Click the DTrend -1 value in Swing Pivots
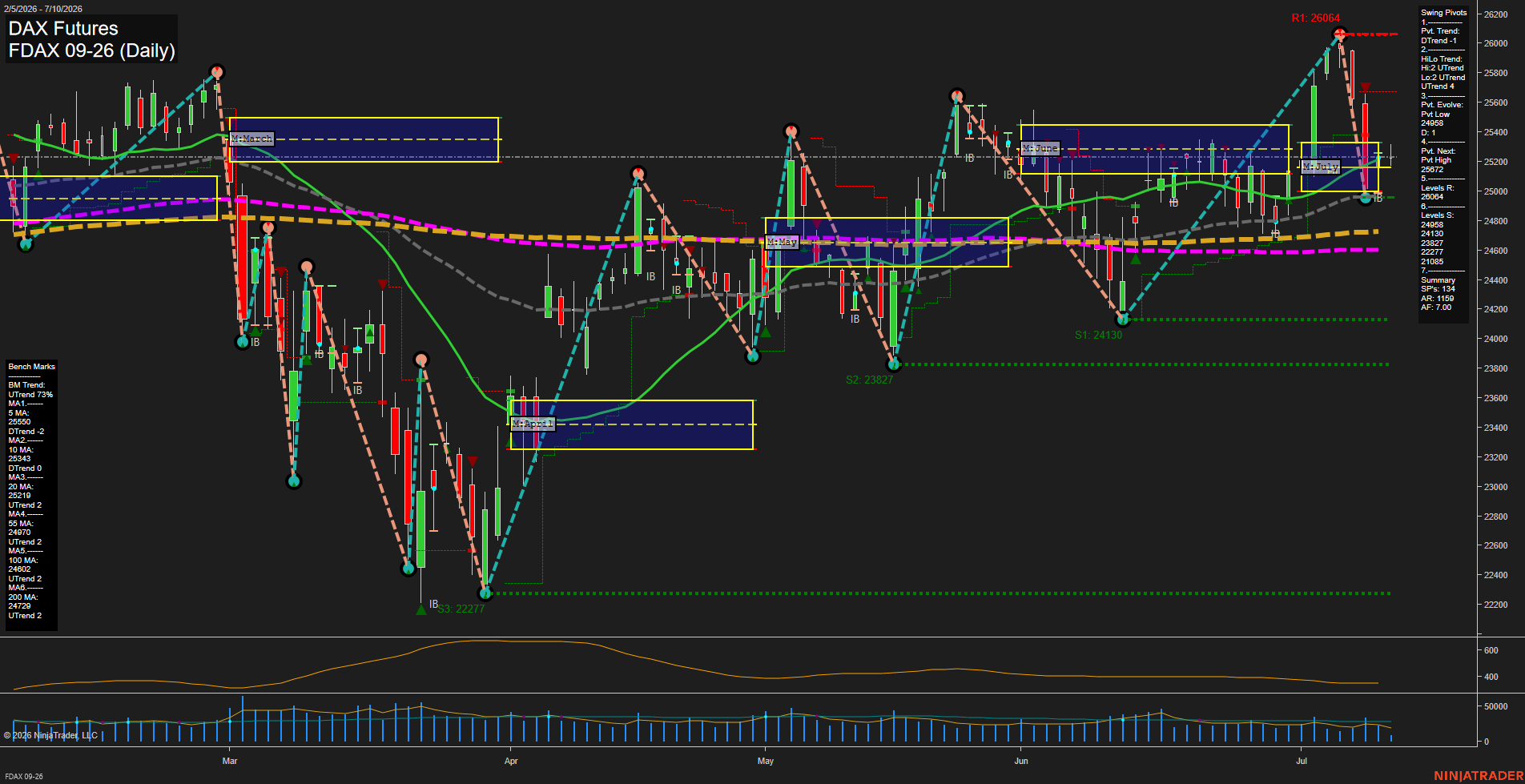 [1438, 40]
